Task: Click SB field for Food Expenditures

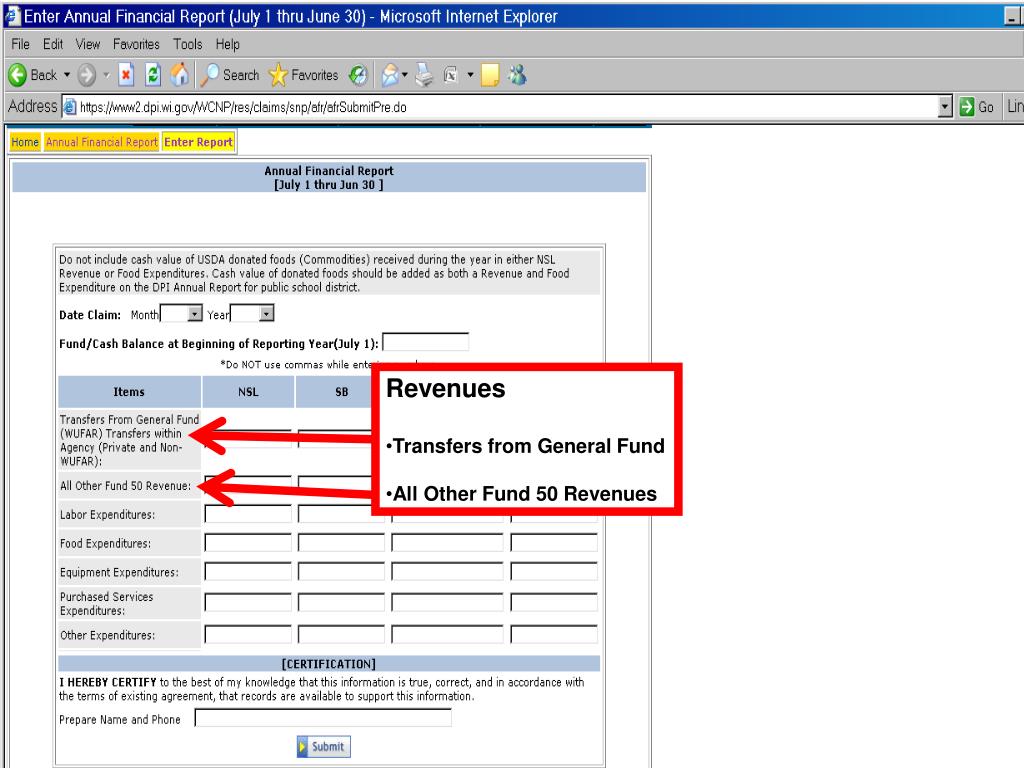Action: point(341,543)
